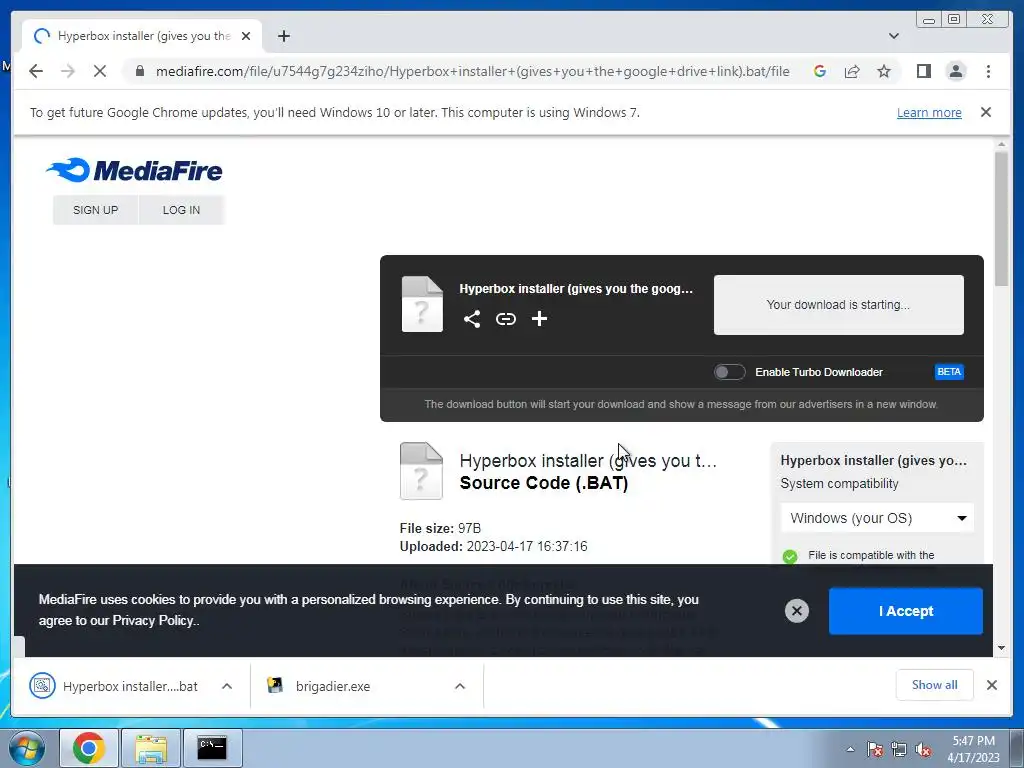Image resolution: width=1024 pixels, height=768 pixels.
Task: Click scrollbar down arrow
Action: click(1001, 648)
